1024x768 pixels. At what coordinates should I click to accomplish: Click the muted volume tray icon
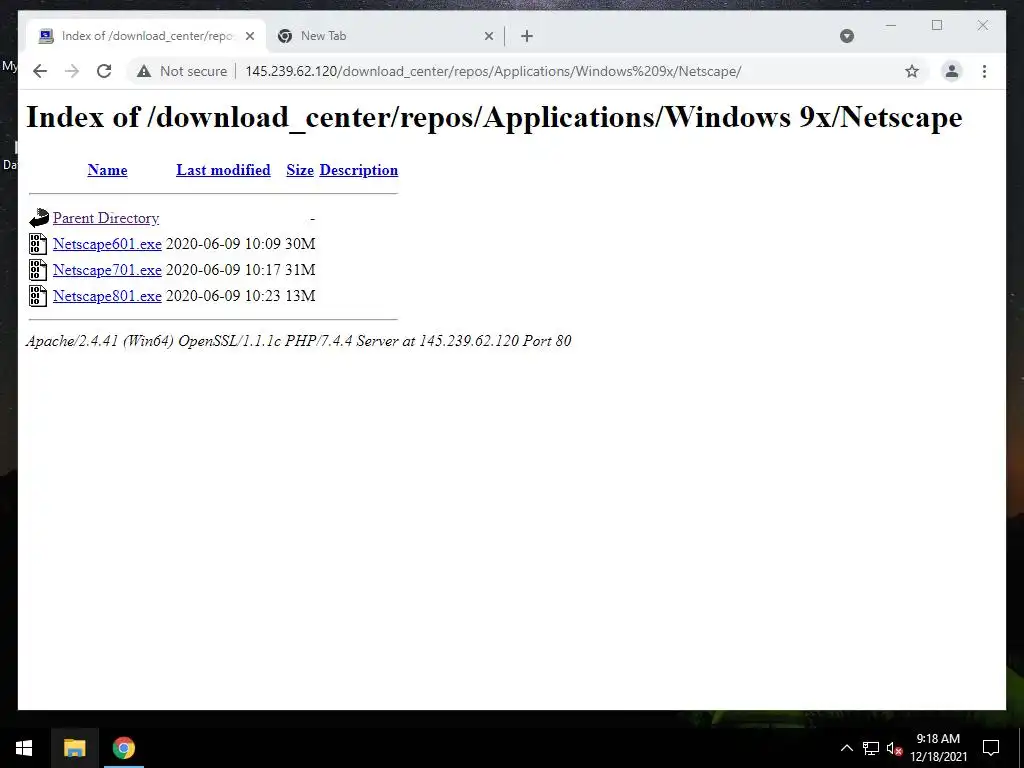coord(894,748)
